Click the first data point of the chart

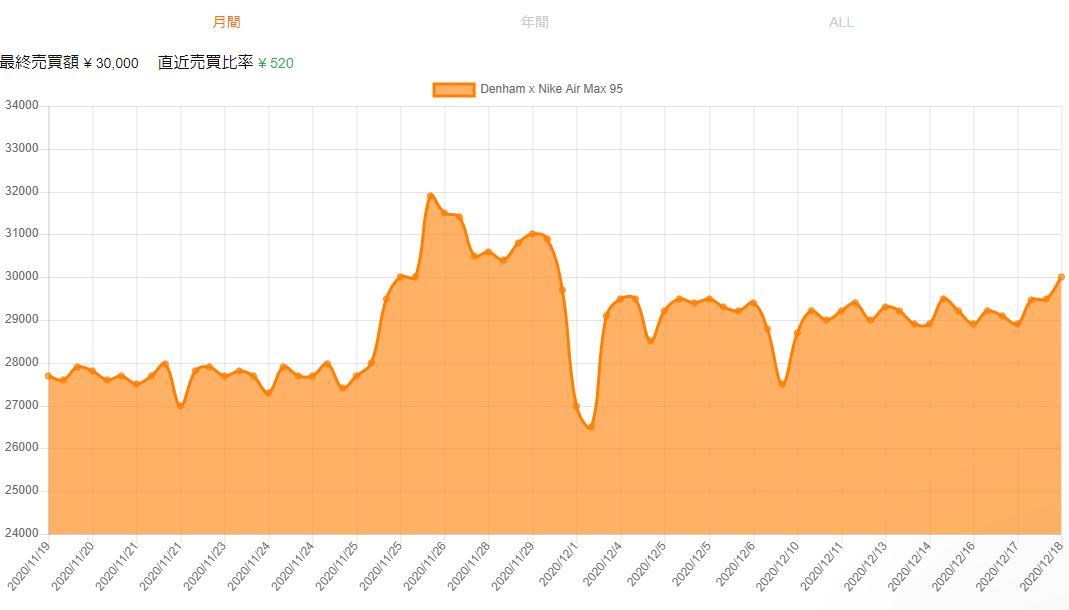coord(48,376)
